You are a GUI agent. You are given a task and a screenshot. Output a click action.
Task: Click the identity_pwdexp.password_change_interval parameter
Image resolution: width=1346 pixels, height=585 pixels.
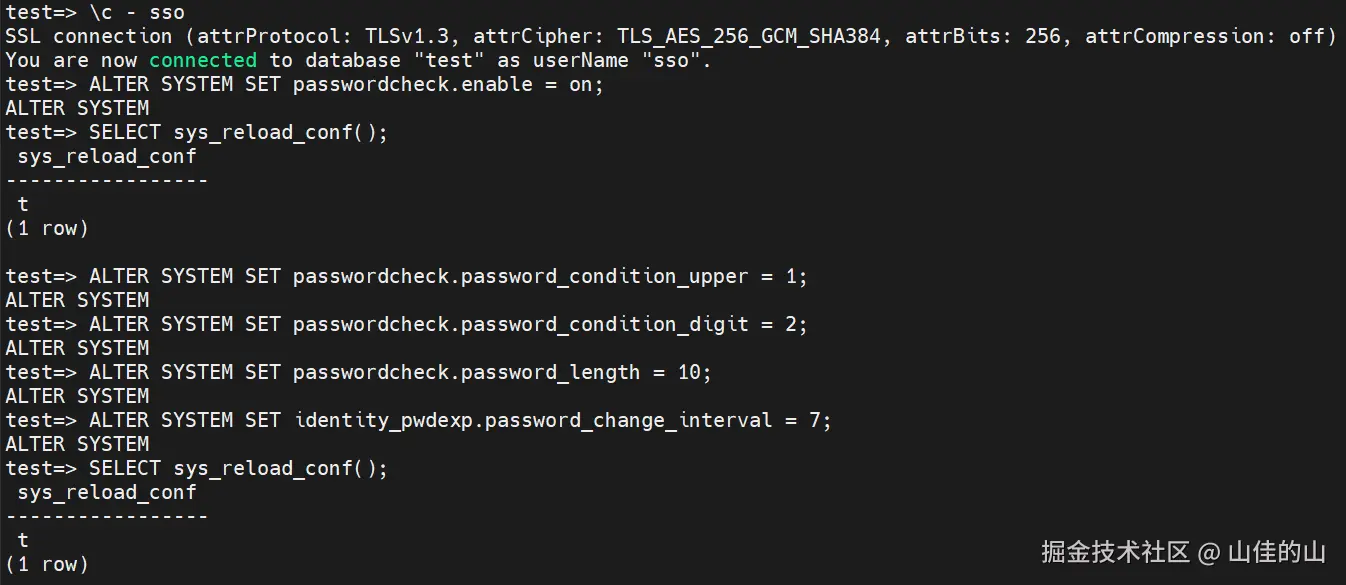pos(534,420)
